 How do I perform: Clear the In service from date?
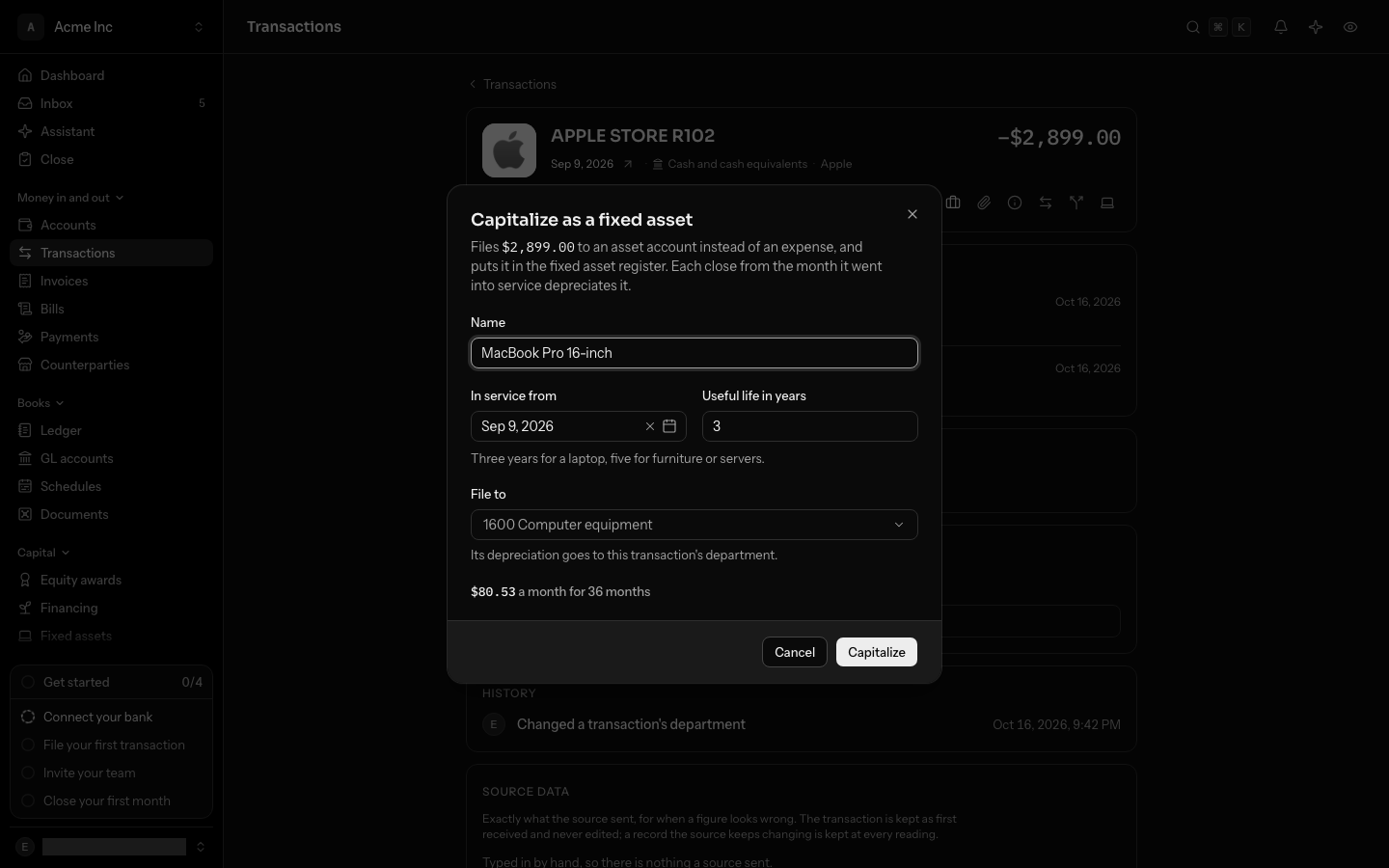(x=650, y=426)
